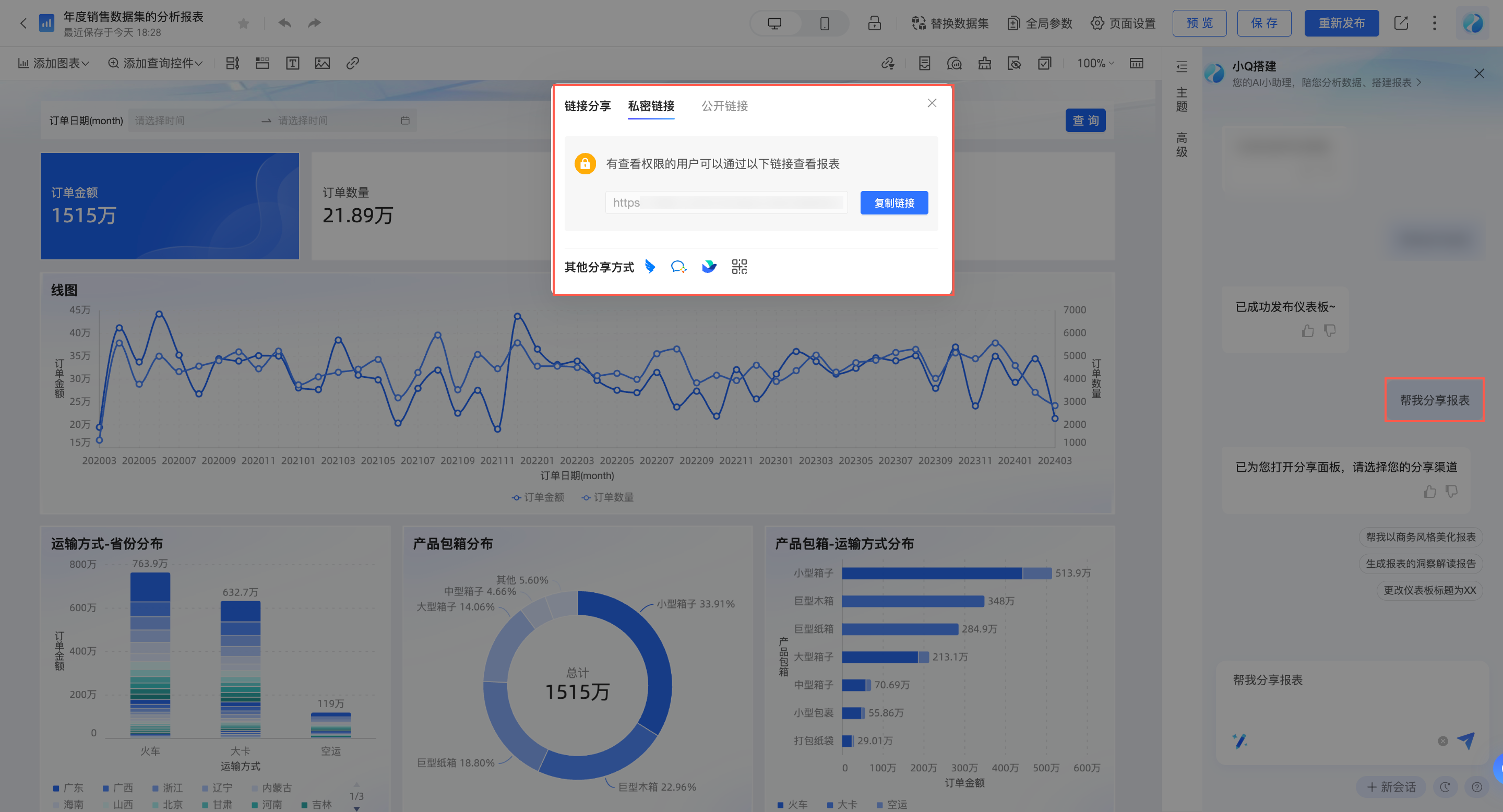Toggle the hidden-components eye icon
Image resolution: width=1503 pixels, height=812 pixels.
point(1015,63)
